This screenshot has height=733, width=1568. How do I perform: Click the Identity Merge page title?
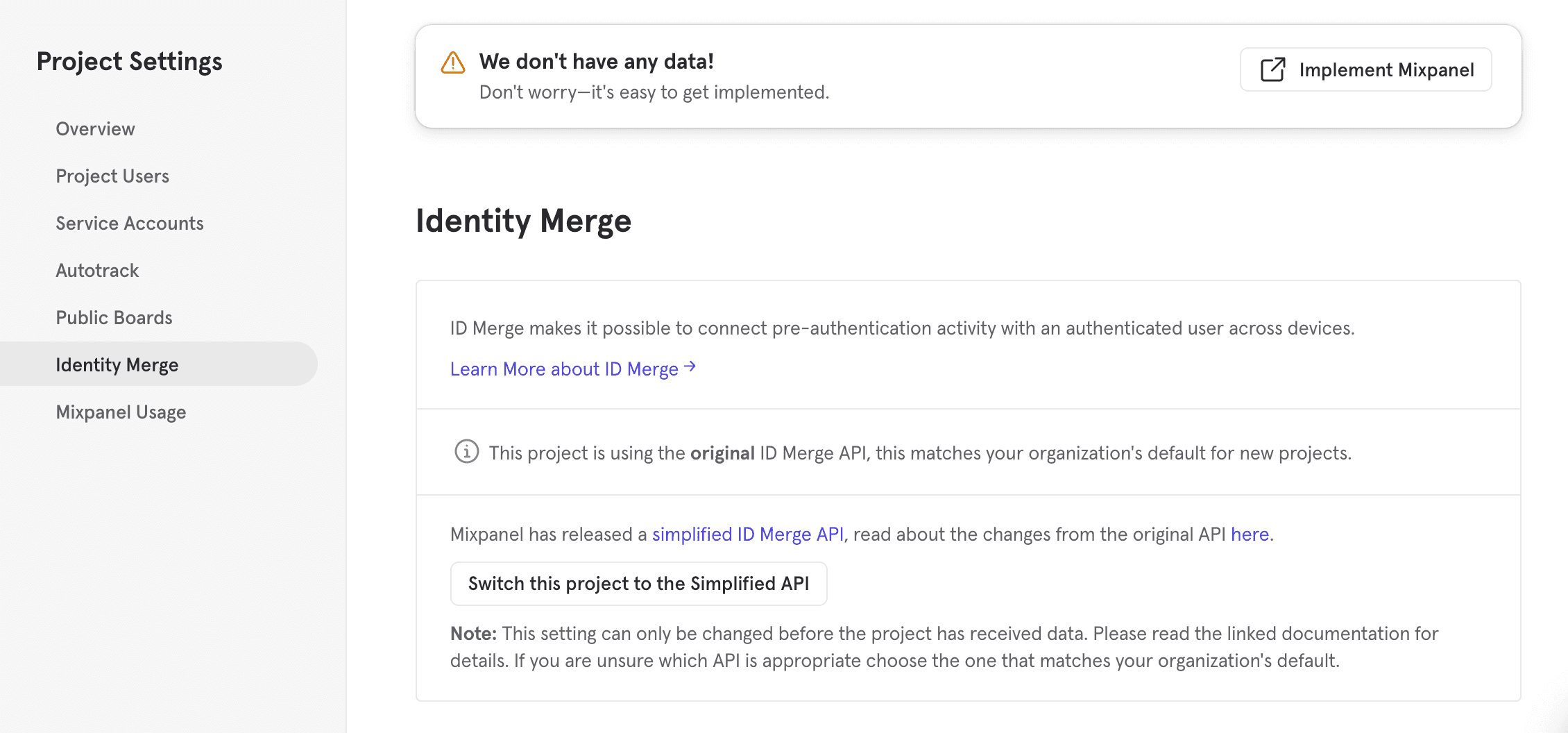pyautogui.click(x=523, y=221)
